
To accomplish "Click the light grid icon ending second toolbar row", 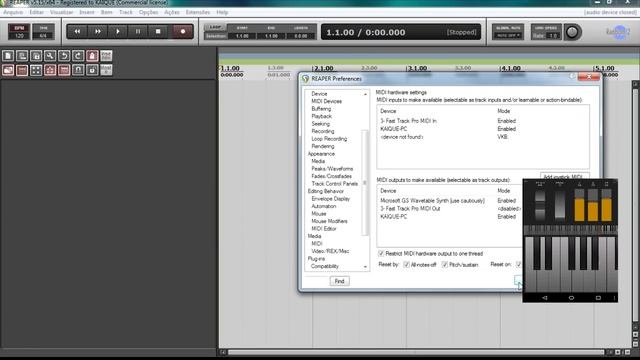I will click(x=106, y=70).
